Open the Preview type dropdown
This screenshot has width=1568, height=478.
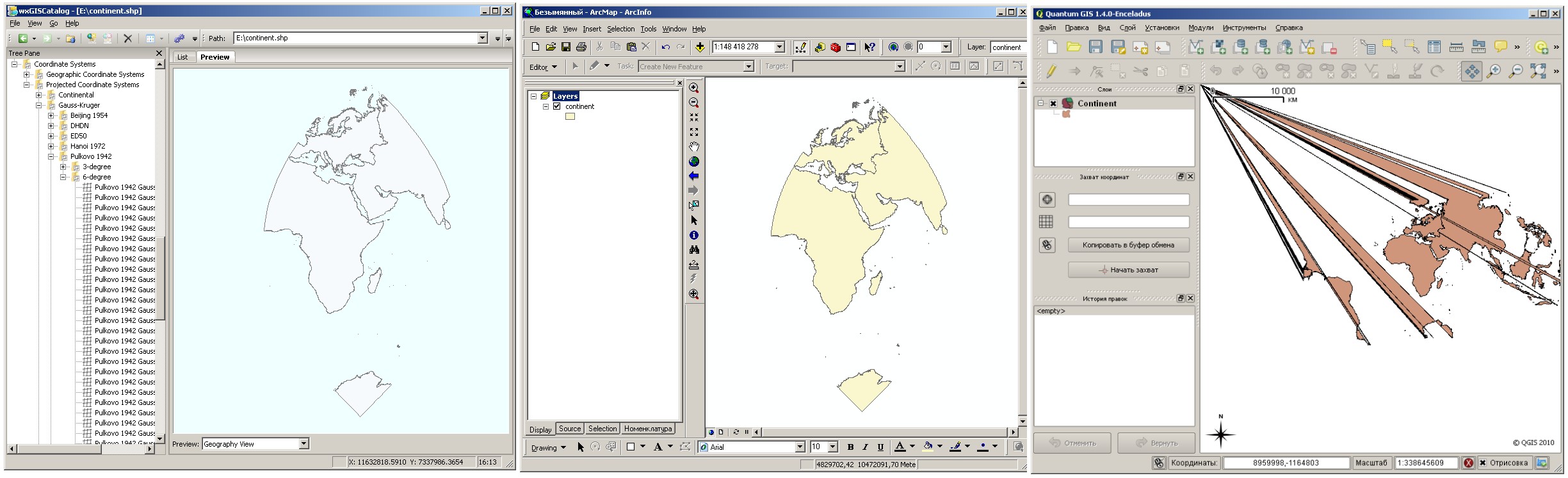coord(304,443)
